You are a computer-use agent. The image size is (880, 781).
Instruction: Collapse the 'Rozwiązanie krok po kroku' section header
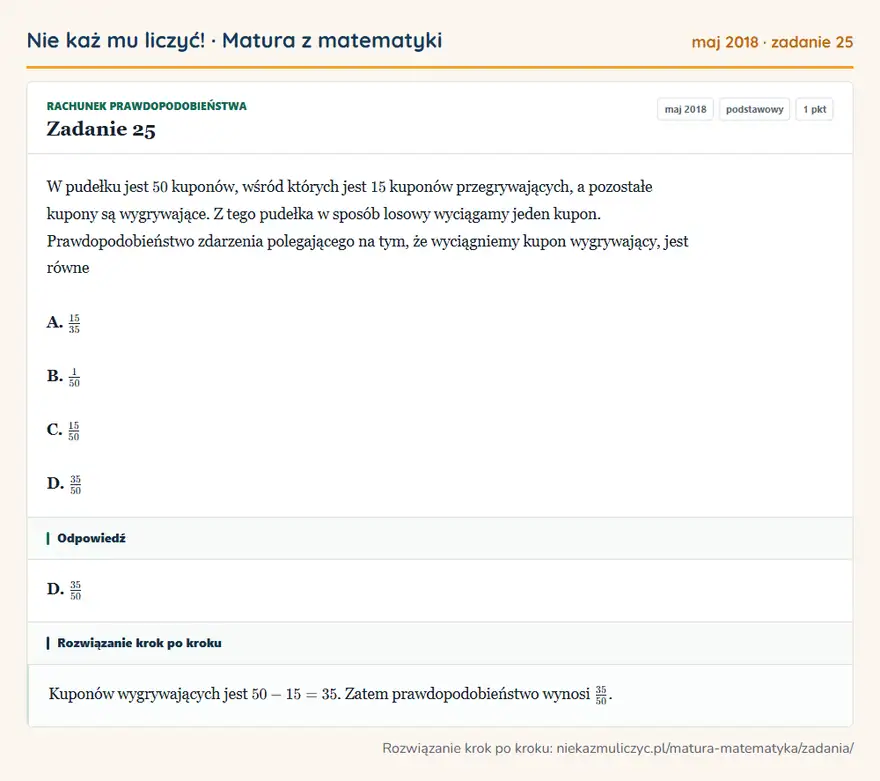[x=440, y=643]
